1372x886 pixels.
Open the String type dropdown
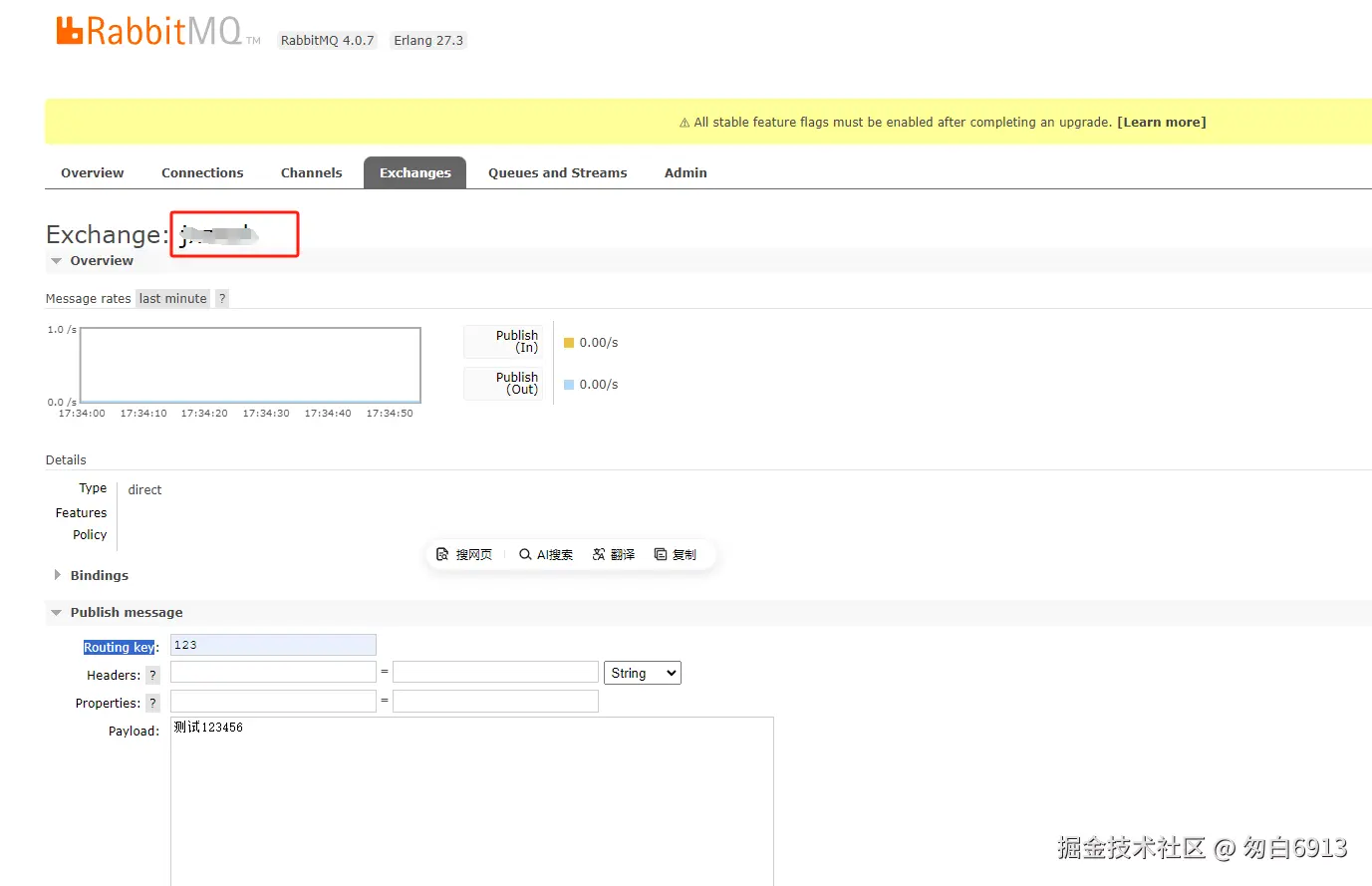[643, 673]
